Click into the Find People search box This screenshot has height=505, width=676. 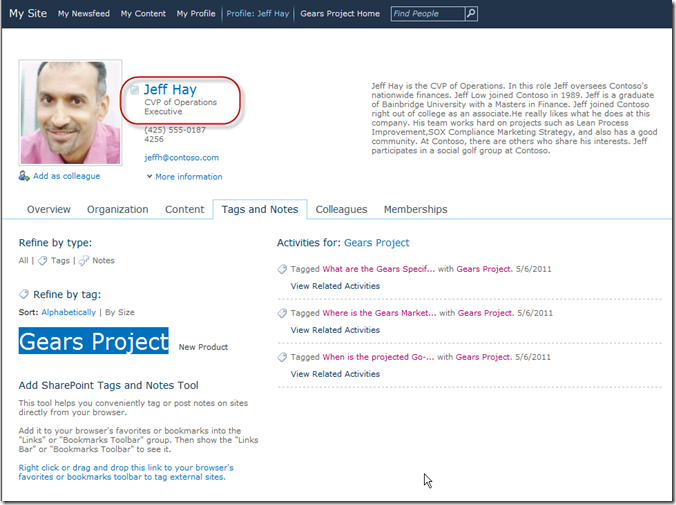click(428, 14)
